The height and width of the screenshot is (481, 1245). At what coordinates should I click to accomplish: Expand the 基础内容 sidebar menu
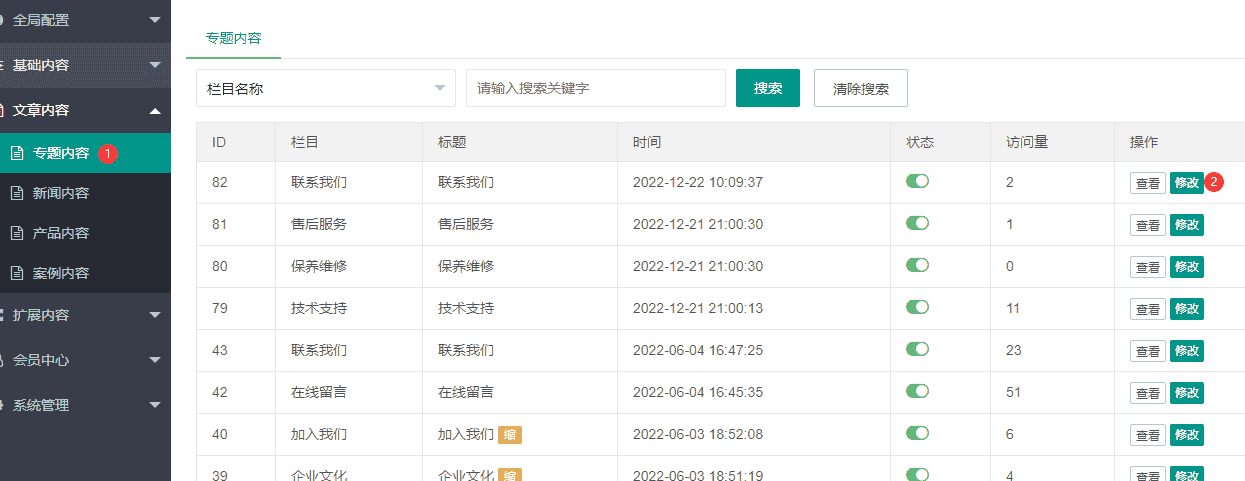(x=85, y=65)
